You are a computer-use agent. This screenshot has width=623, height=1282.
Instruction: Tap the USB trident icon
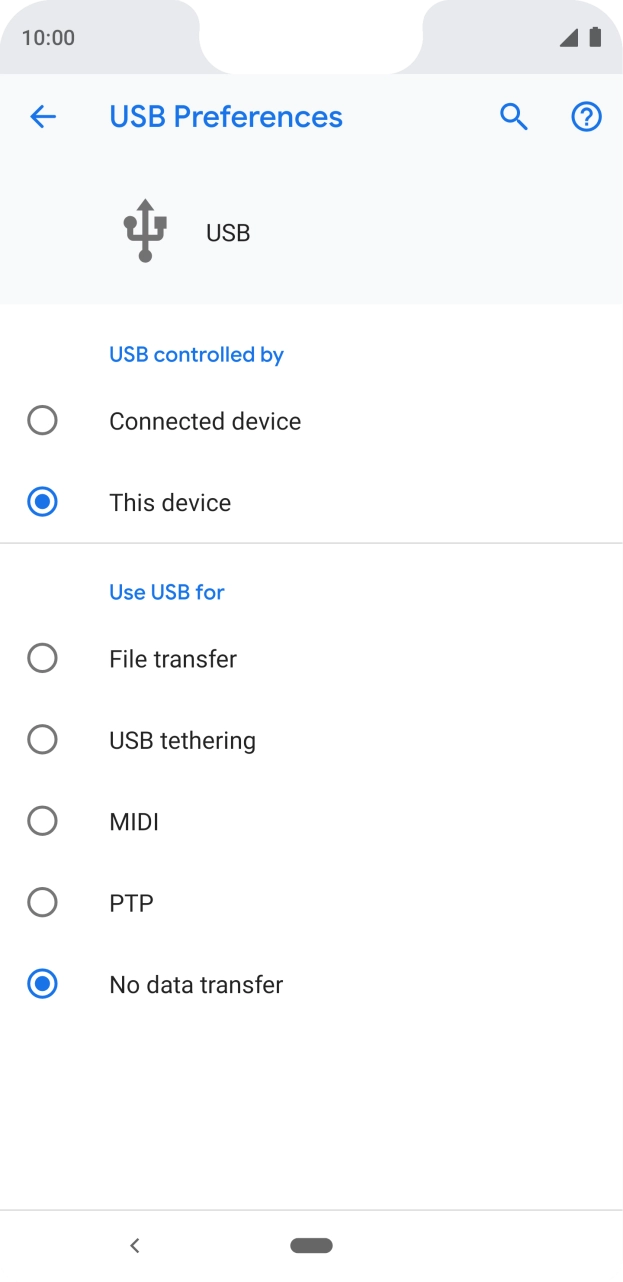145,231
